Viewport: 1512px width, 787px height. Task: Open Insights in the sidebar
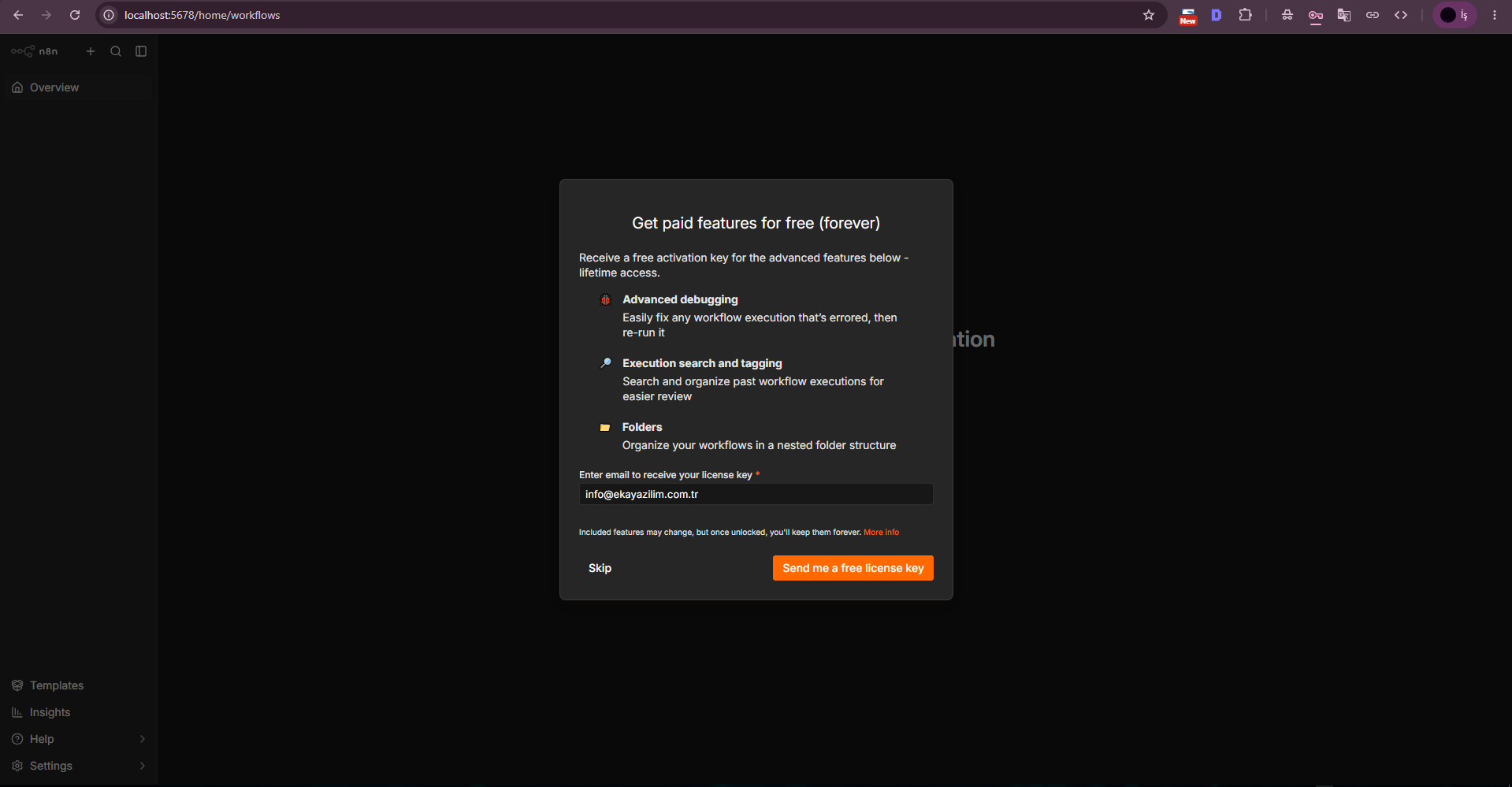78,712
